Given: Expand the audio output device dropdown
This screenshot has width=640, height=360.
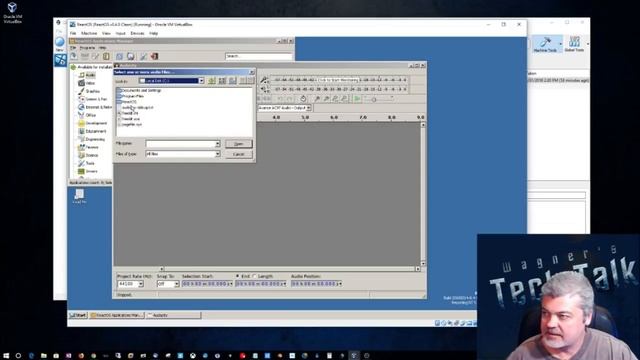Looking at the screenshot, I should (309, 108).
